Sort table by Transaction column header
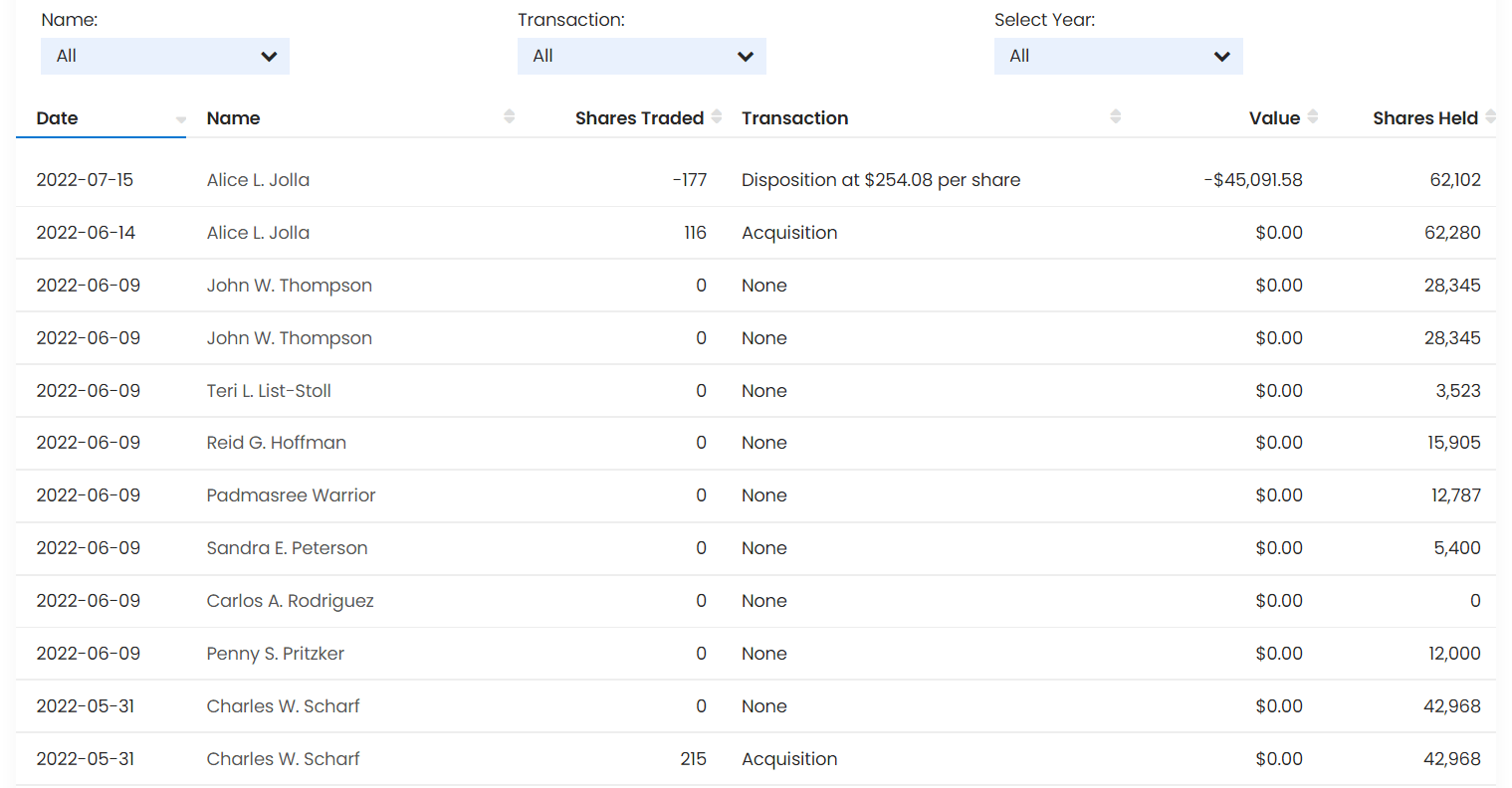 pyautogui.click(x=794, y=117)
